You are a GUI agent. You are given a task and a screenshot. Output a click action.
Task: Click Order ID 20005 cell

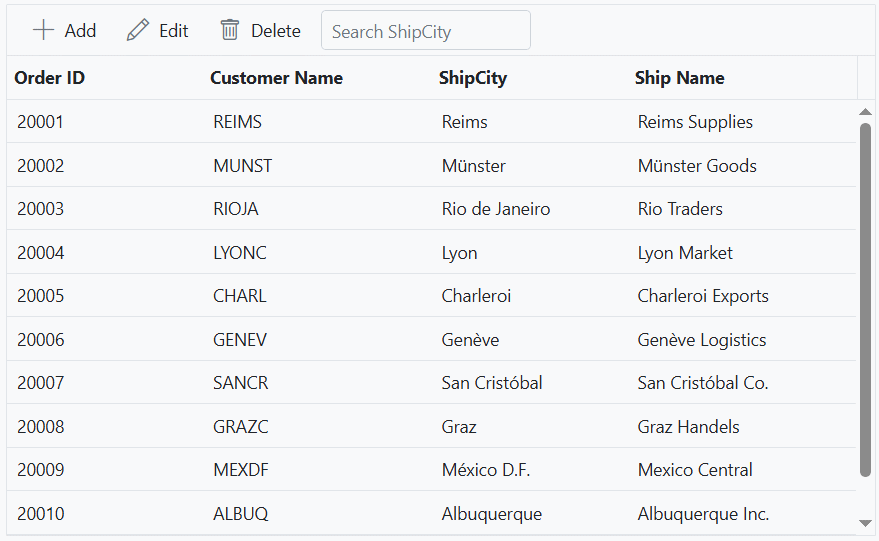coord(40,296)
